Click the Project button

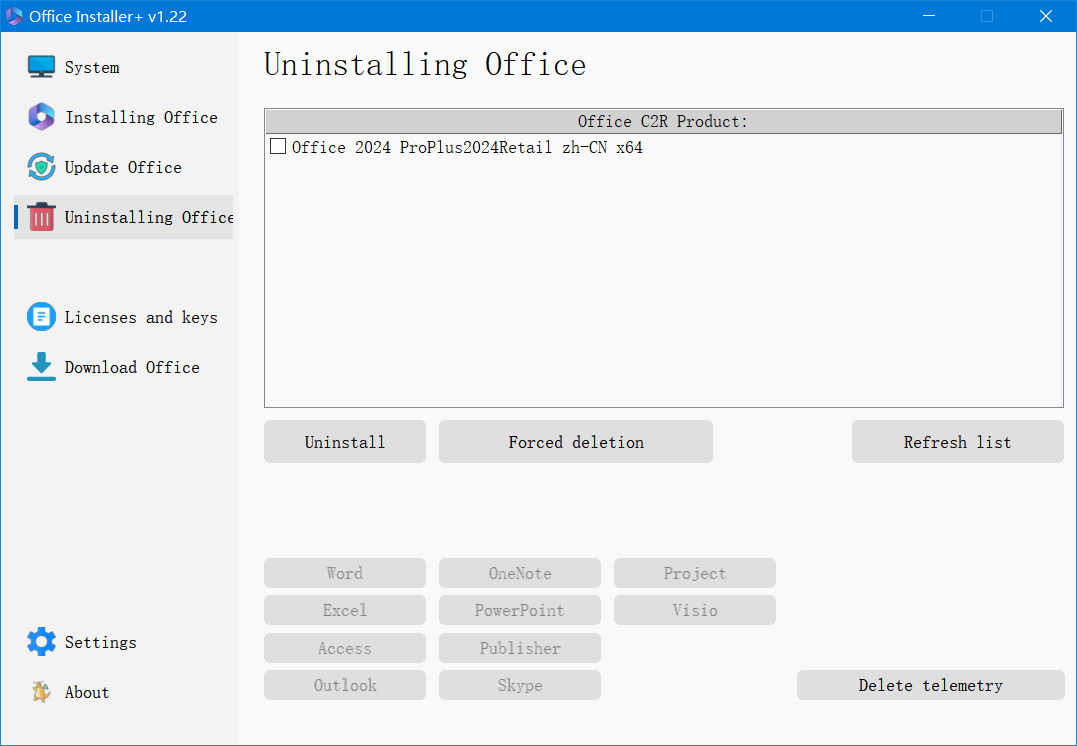pyautogui.click(x=694, y=573)
